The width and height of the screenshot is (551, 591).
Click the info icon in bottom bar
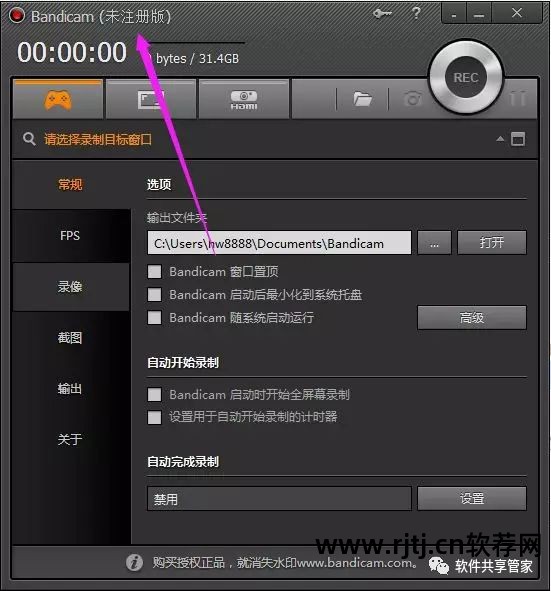(x=134, y=563)
